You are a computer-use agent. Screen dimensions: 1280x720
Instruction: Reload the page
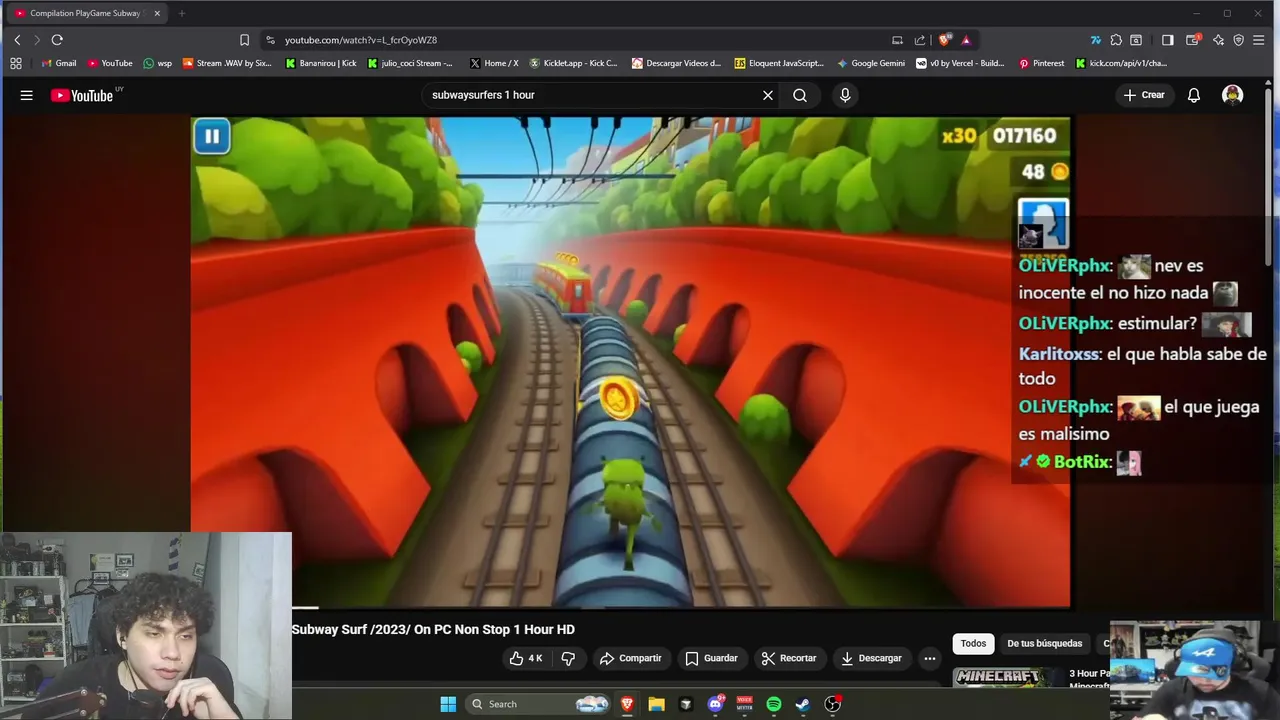click(x=57, y=40)
